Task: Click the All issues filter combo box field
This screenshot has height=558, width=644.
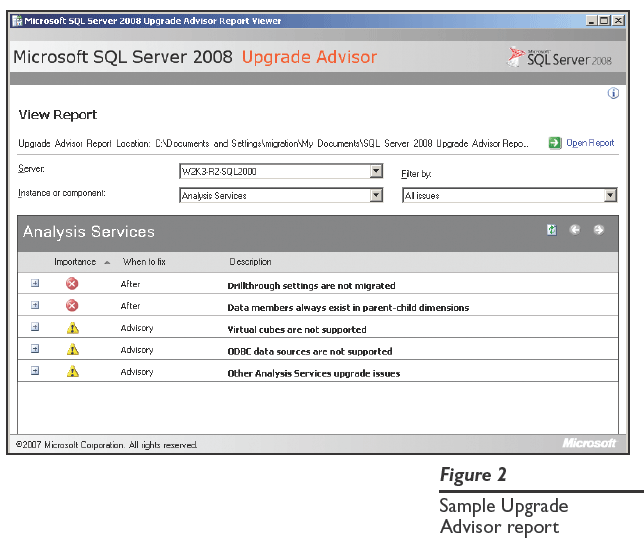Action: (x=510, y=195)
